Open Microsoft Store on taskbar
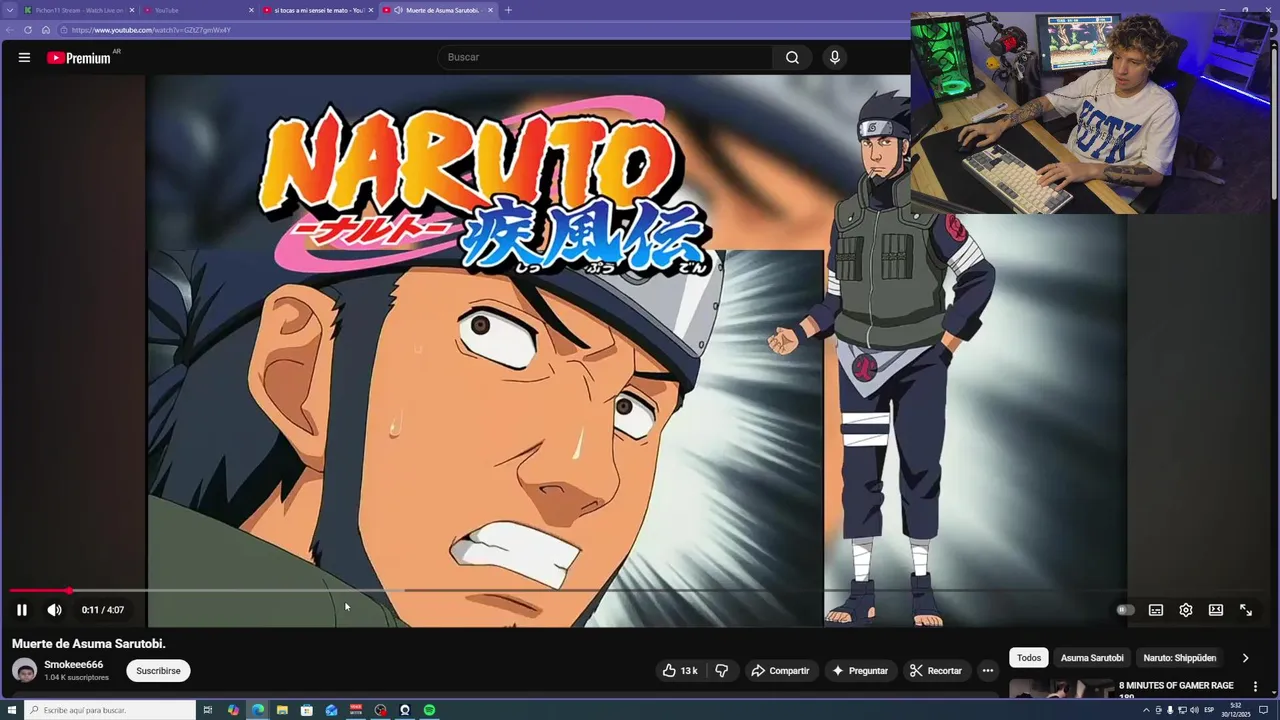Image resolution: width=1280 pixels, height=720 pixels. click(307, 710)
